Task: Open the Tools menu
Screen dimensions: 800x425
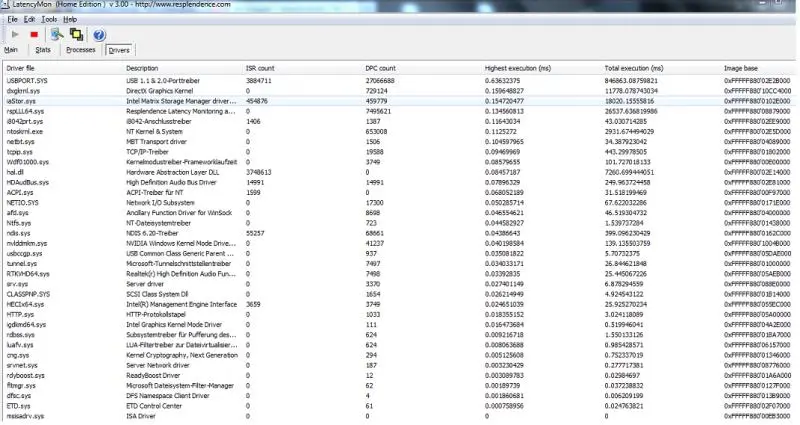Action: 47,19
